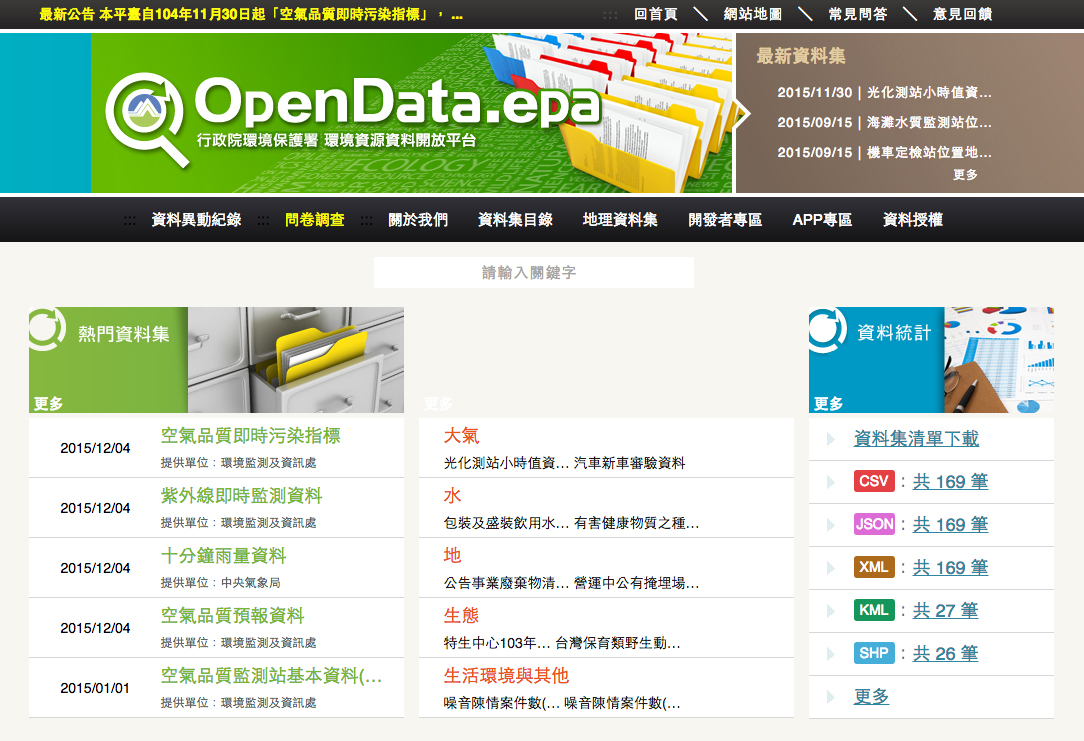This screenshot has width=1084, height=741.
Task: Click the arrow beside the bottom 更多 statistics link
Action: (x=831, y=697)
